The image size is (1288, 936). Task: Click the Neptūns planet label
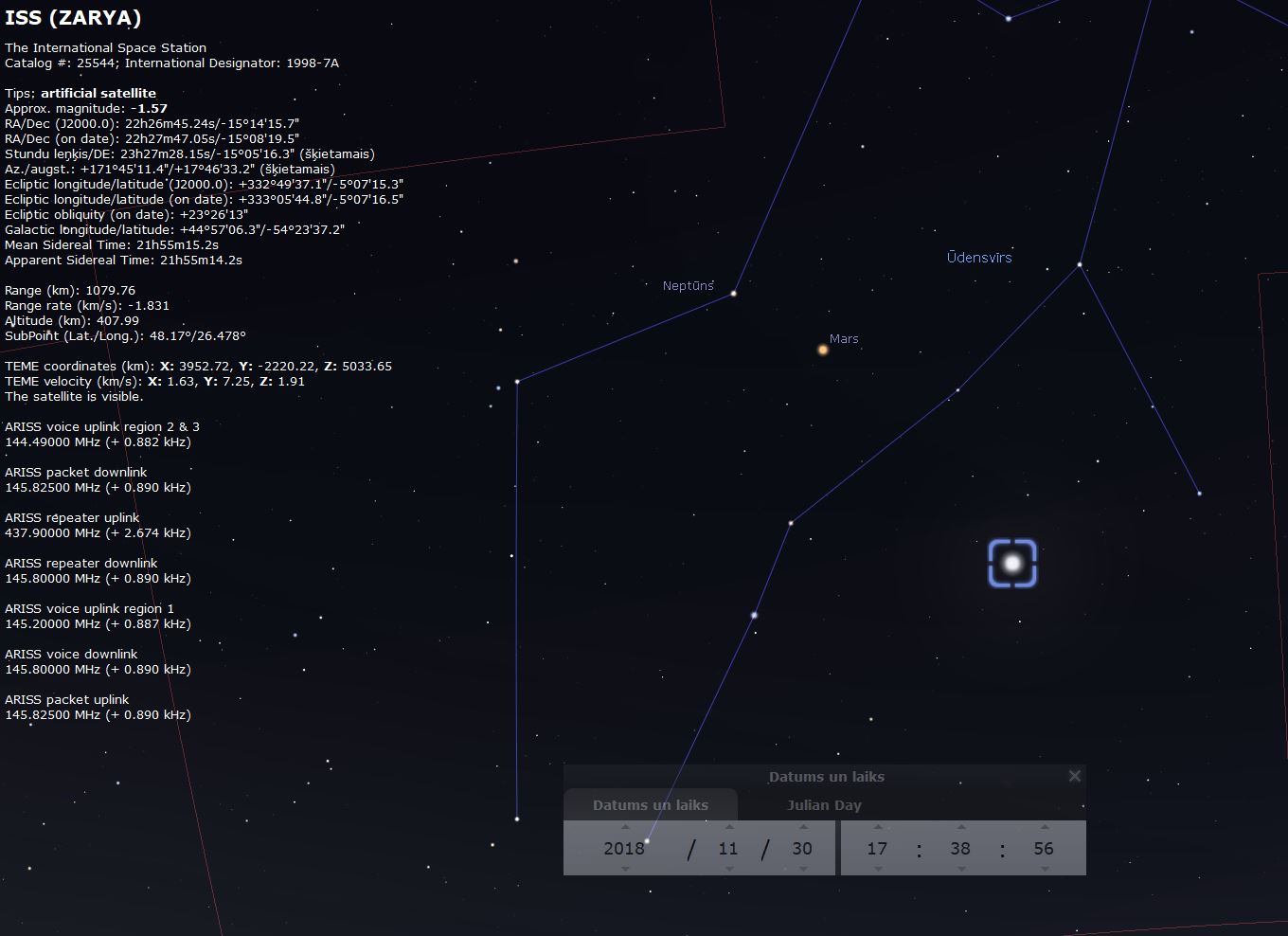click(689, 285)
